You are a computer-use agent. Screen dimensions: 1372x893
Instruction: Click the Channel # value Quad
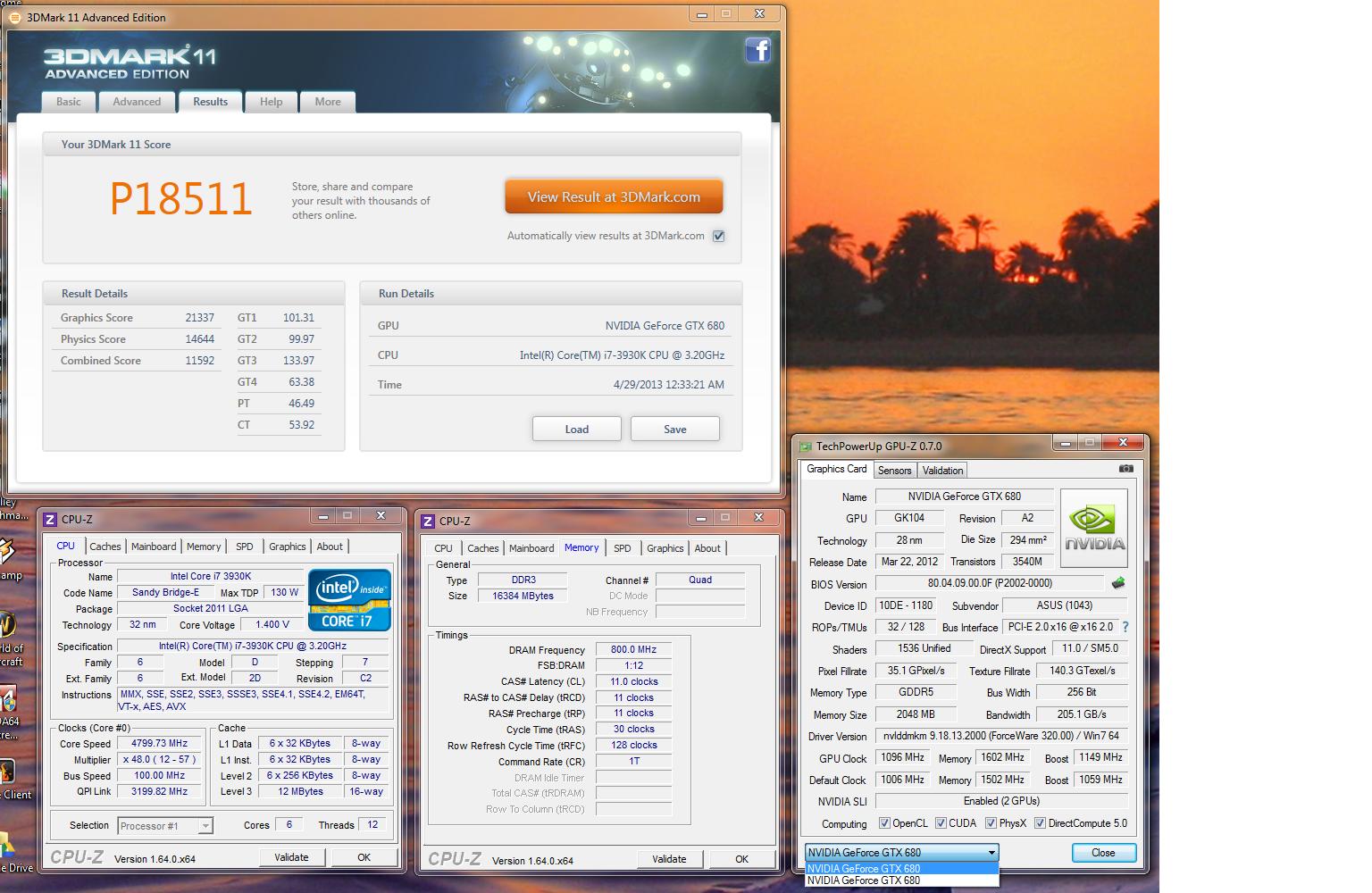700,580
